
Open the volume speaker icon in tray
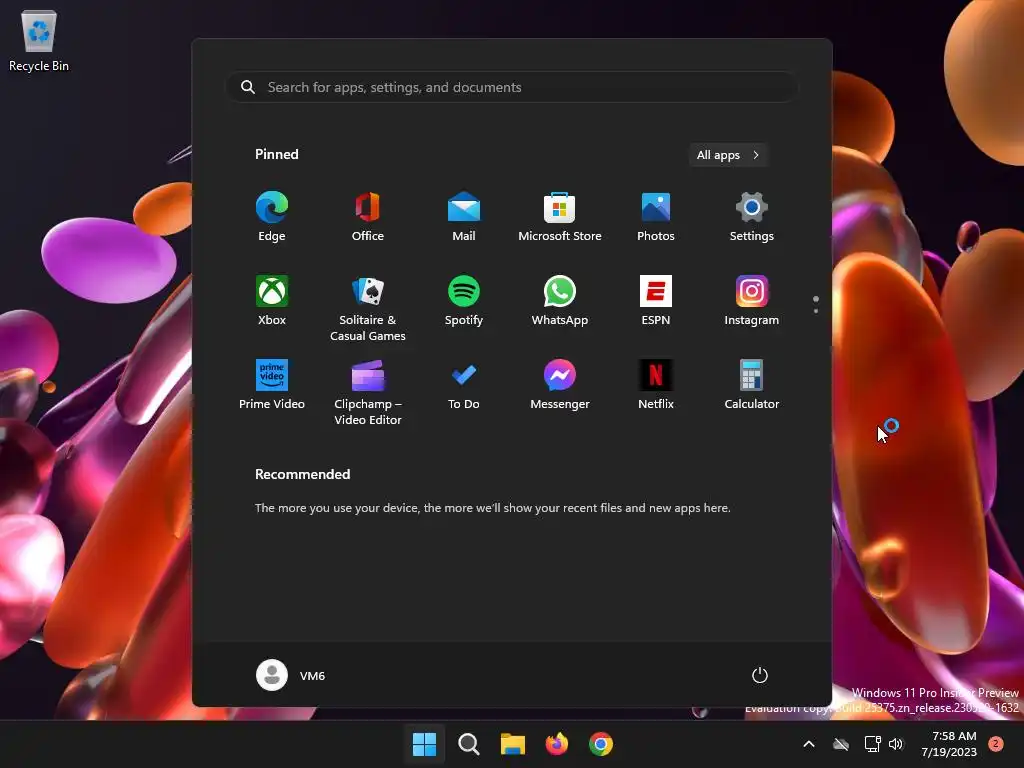(x=896, y=744)
